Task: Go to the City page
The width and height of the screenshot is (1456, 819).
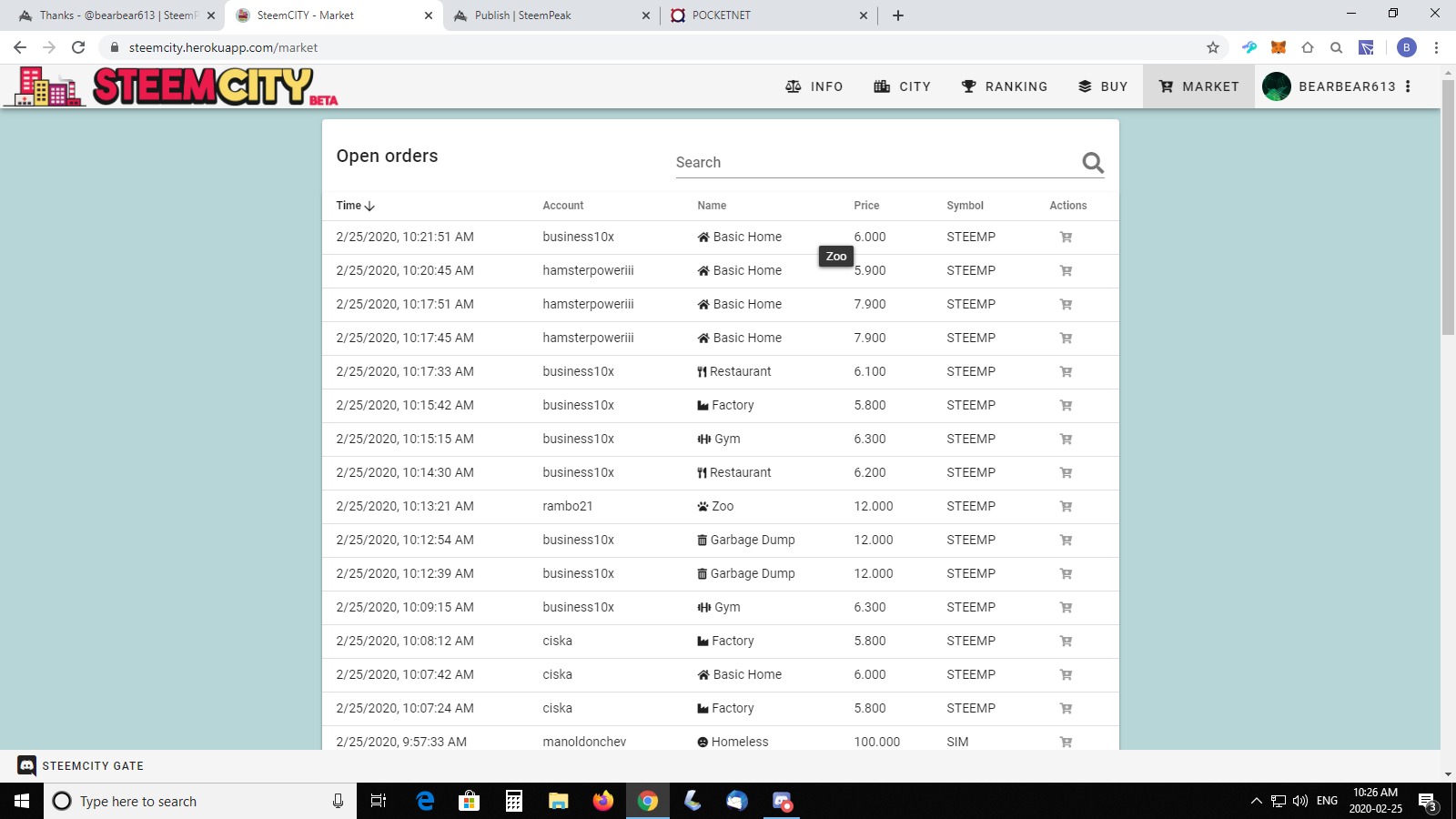Action: [x=902, y=86]
